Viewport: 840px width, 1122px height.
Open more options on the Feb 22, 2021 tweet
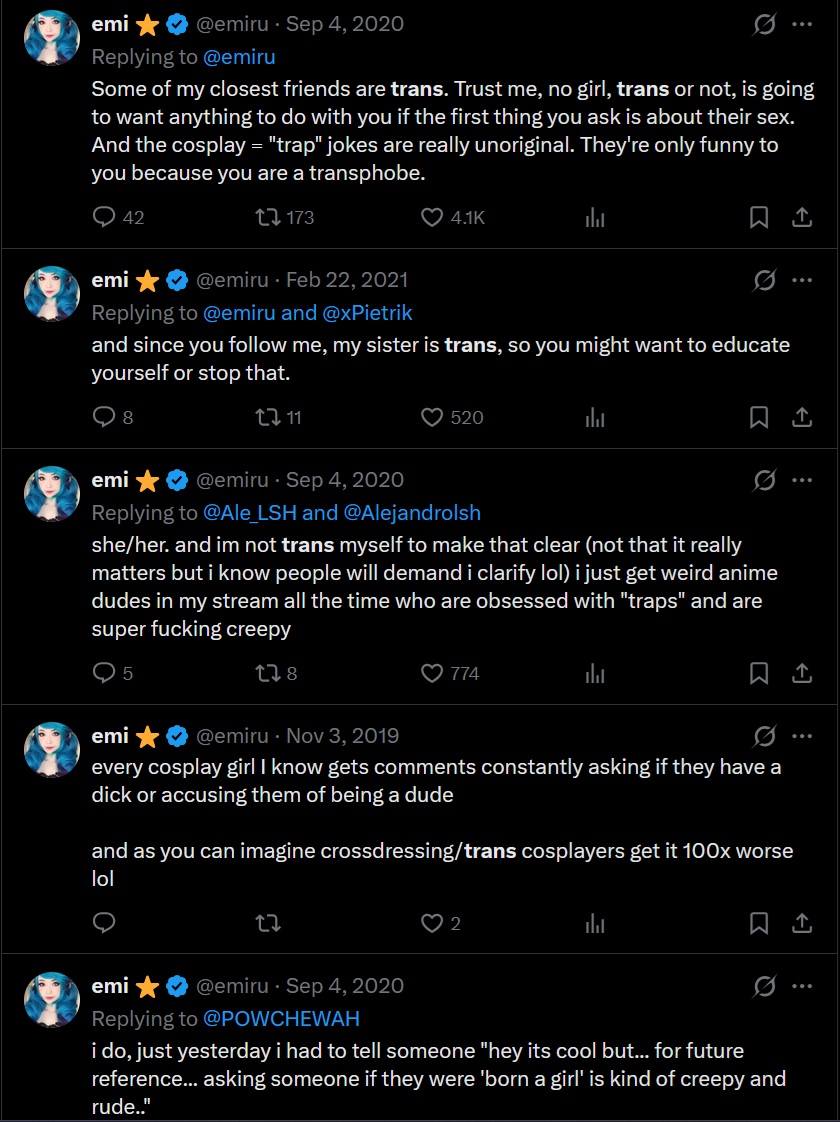(x=801, y=280)
